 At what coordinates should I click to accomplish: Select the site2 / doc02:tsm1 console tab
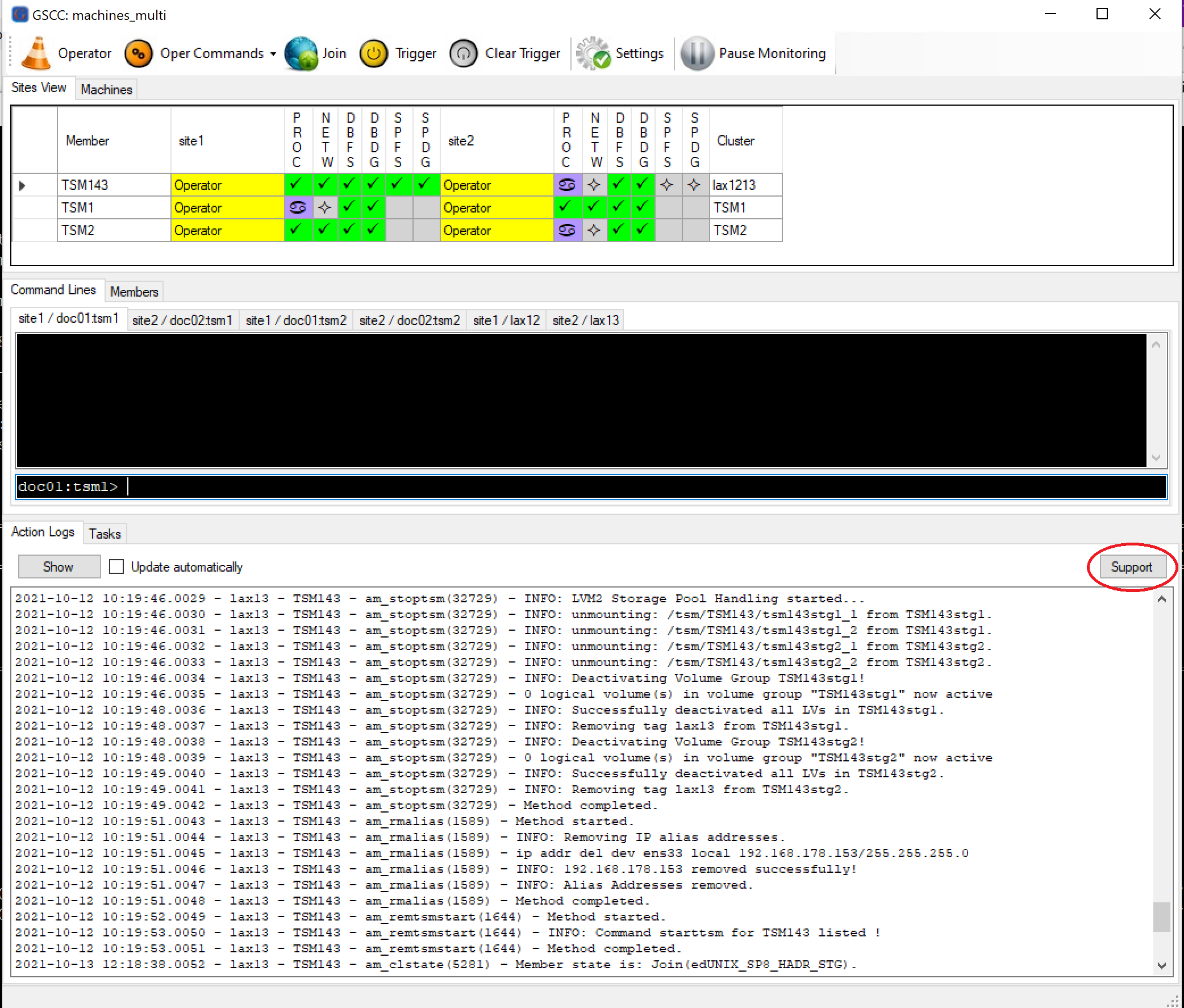click(182, 320)
